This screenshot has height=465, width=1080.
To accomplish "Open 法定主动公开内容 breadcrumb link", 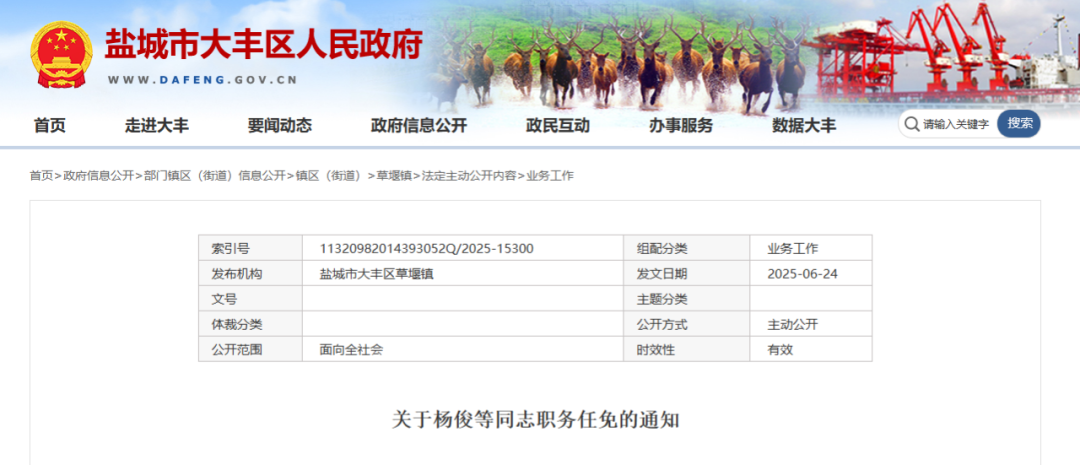I will coord(469,176).
